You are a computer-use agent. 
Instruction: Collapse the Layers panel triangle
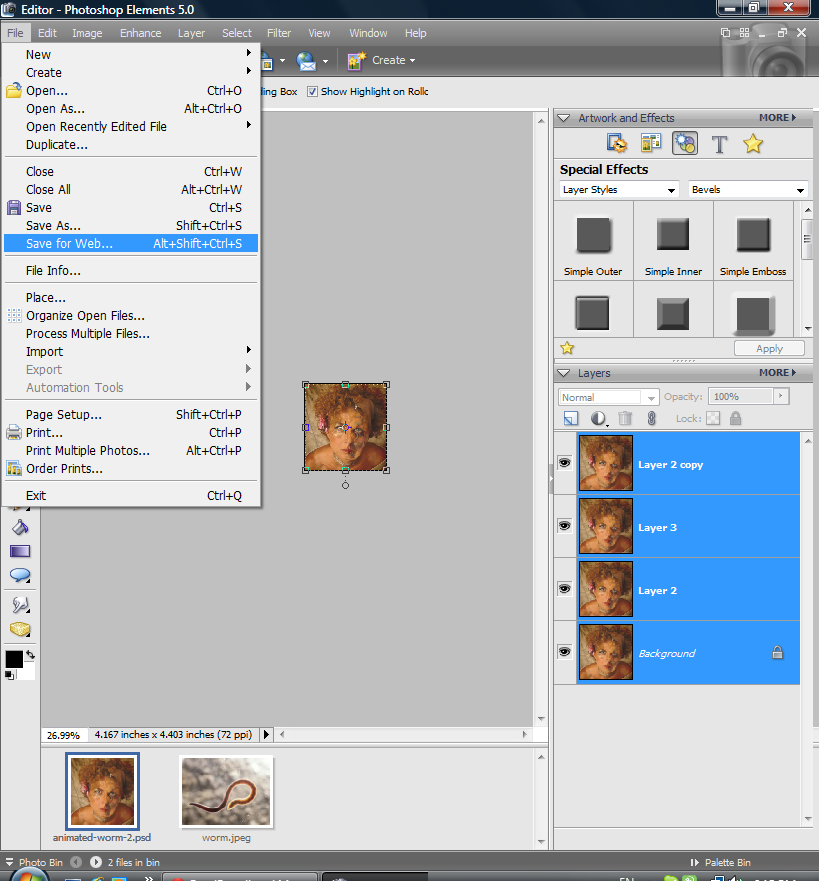(x=563, y=373)
